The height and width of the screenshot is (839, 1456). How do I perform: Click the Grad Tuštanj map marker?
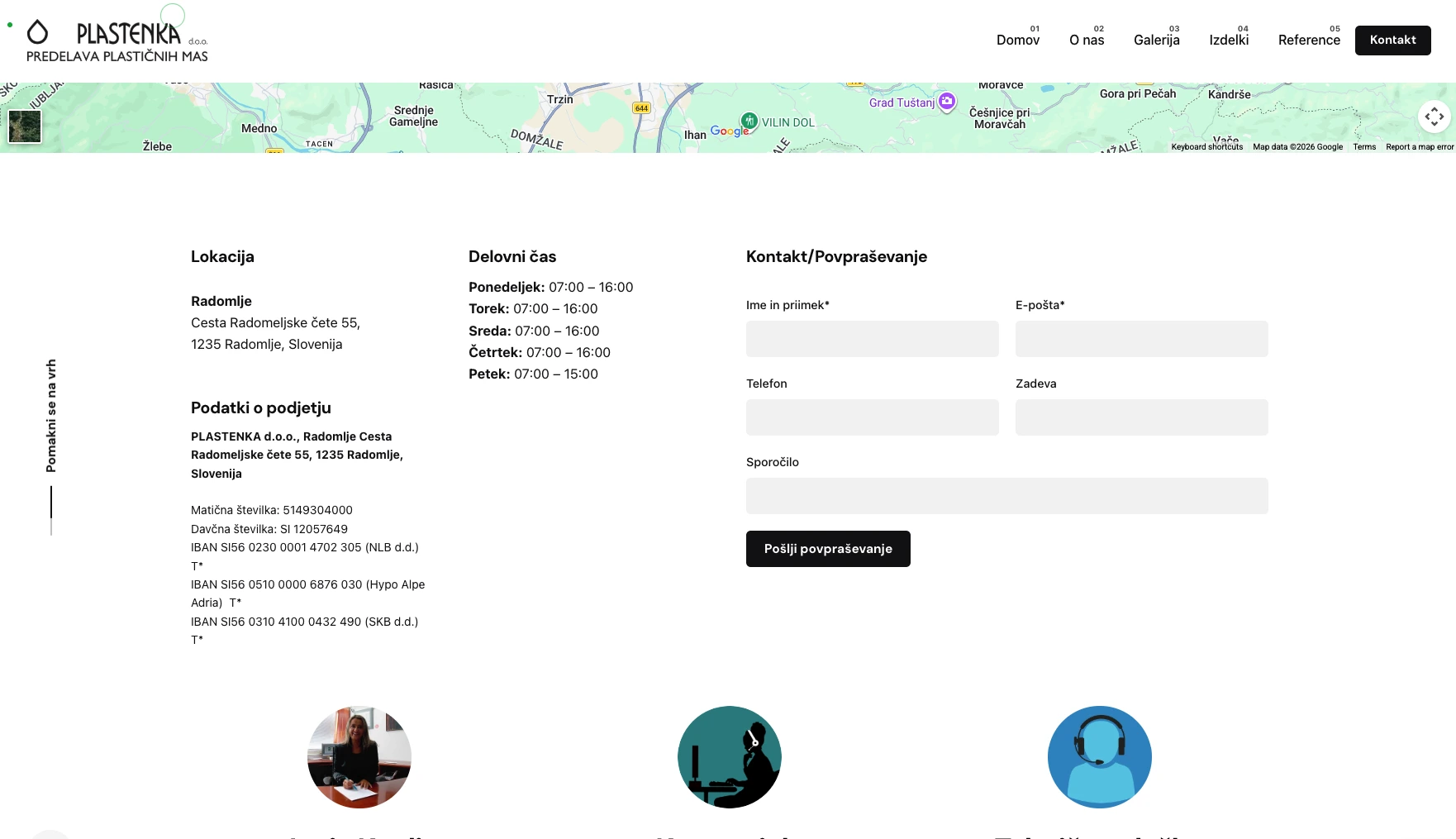click(x=947, y=102)
